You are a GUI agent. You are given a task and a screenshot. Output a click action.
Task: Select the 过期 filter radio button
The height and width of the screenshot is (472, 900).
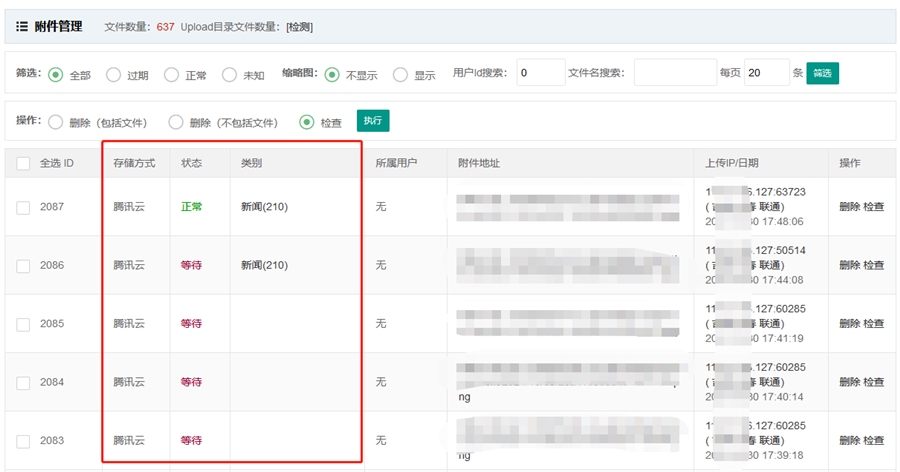(114, 74)
